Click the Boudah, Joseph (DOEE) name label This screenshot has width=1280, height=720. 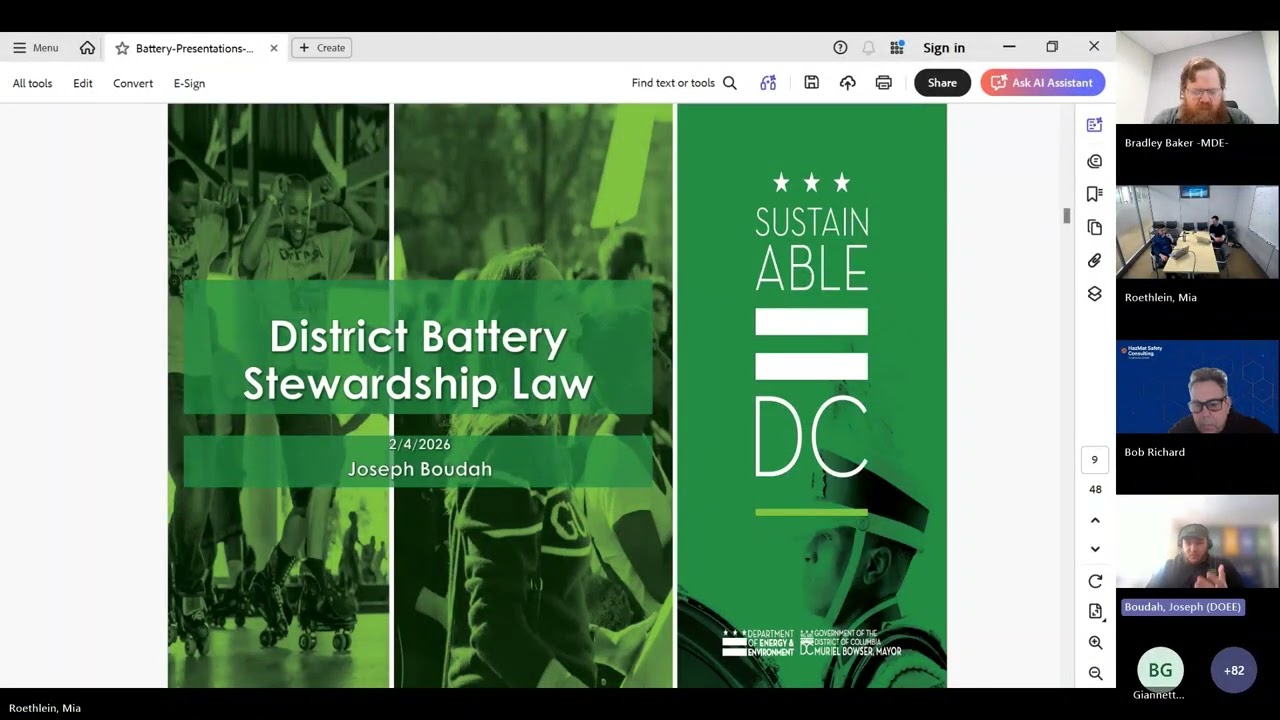click(1182, 607)
